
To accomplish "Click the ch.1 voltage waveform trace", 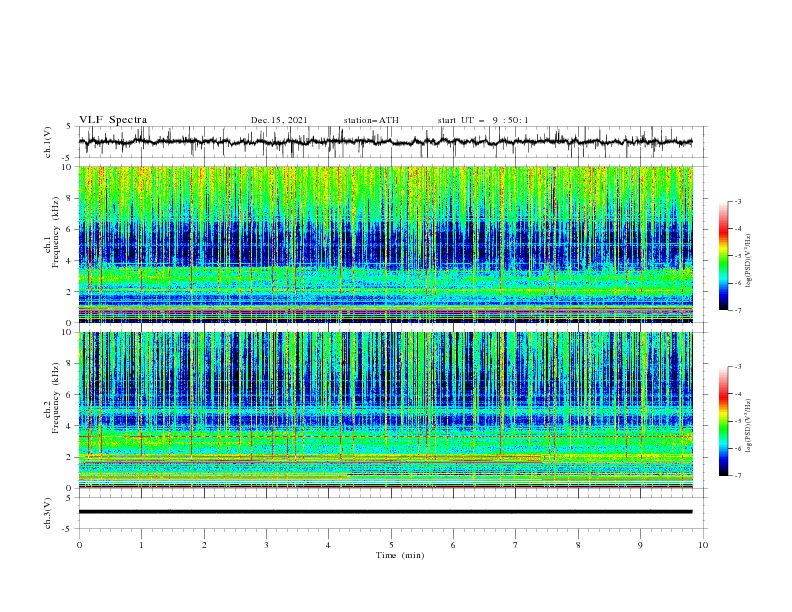I will point(385,142).
